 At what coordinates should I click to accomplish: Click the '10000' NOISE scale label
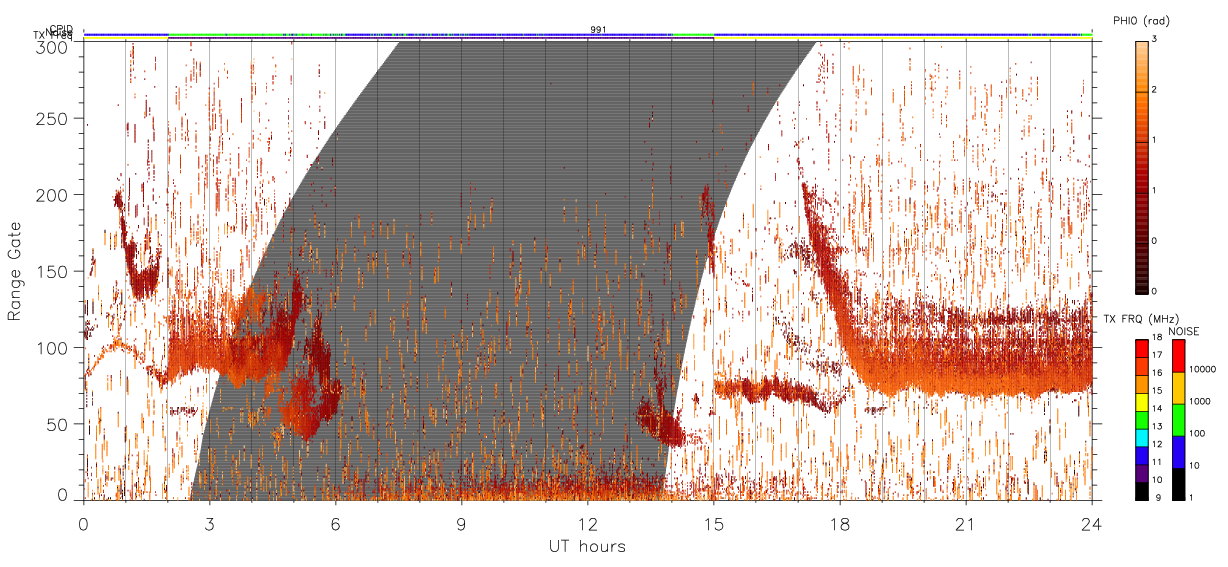(1201, 371)
